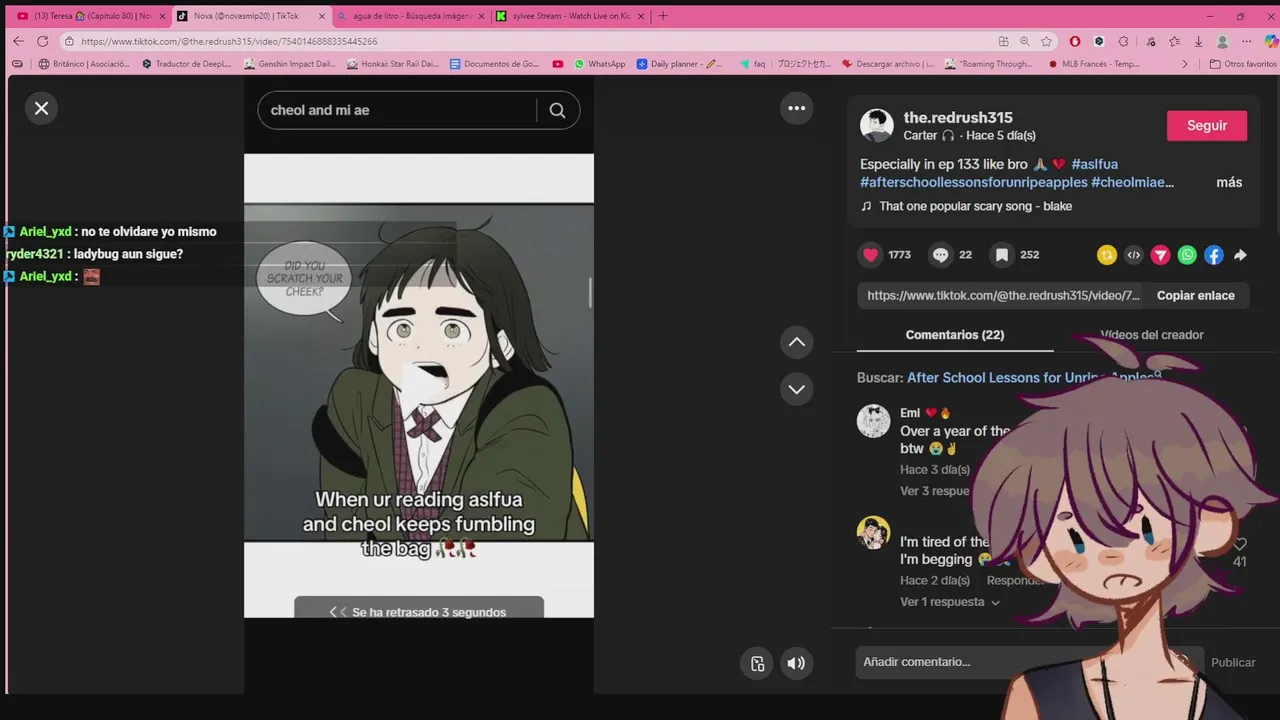Open comments via the speech bubble icon

940,255
